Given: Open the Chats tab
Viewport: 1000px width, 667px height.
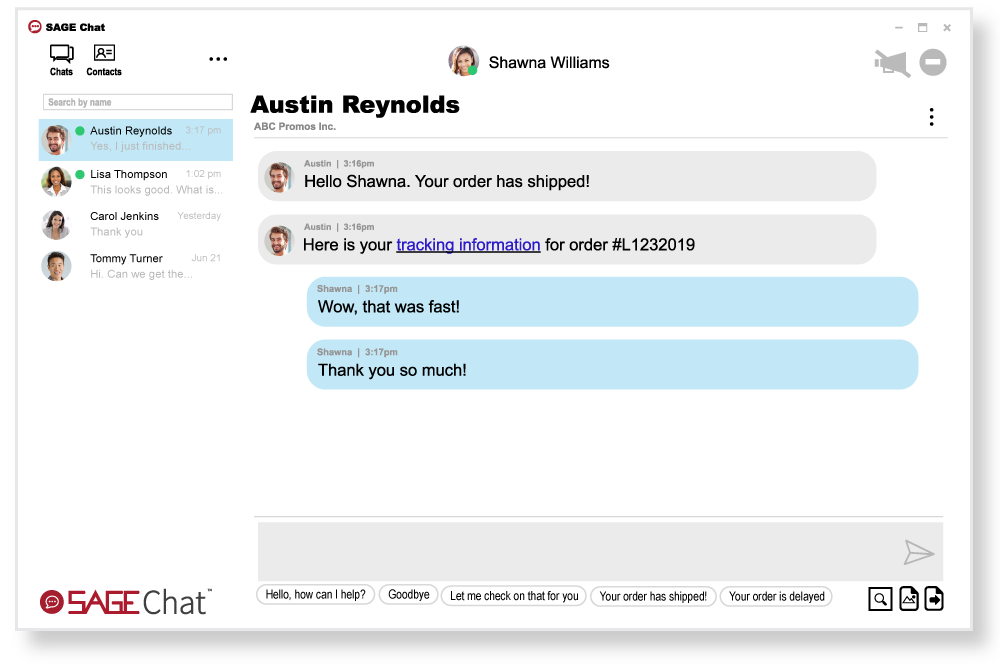Looking at the screenshot, I should point(61,61).
